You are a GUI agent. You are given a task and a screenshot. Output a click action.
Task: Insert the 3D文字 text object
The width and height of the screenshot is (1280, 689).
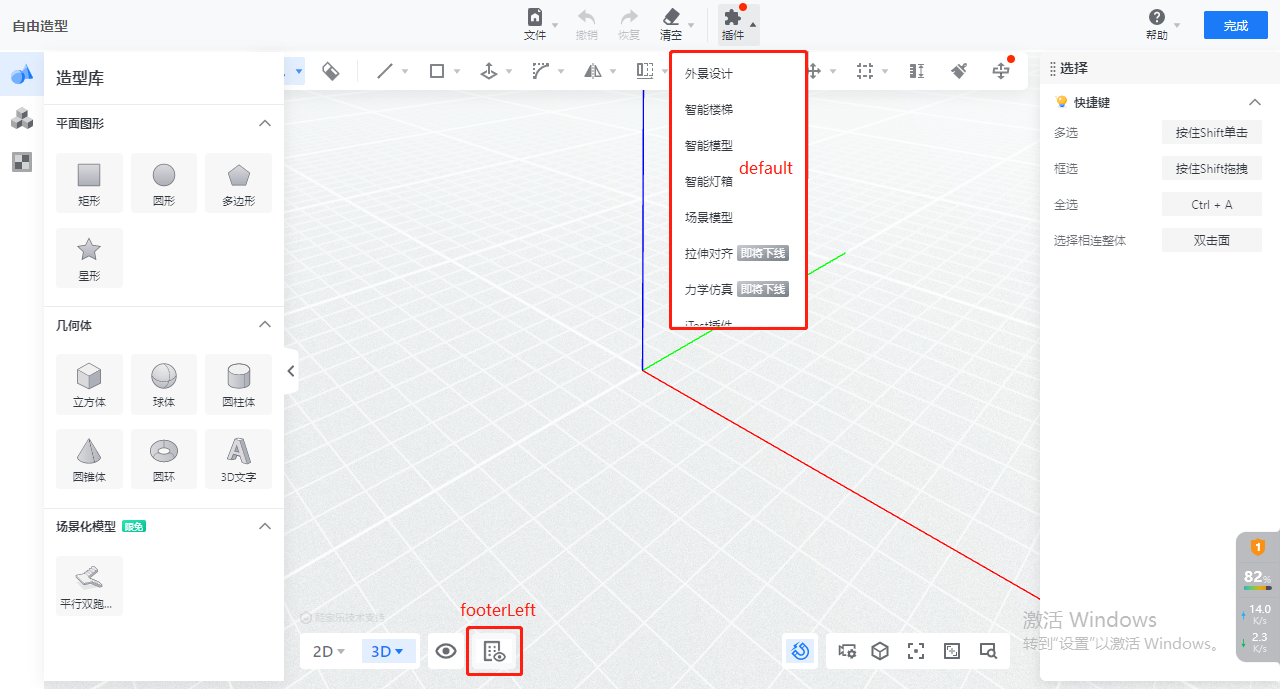coord(238,459)
